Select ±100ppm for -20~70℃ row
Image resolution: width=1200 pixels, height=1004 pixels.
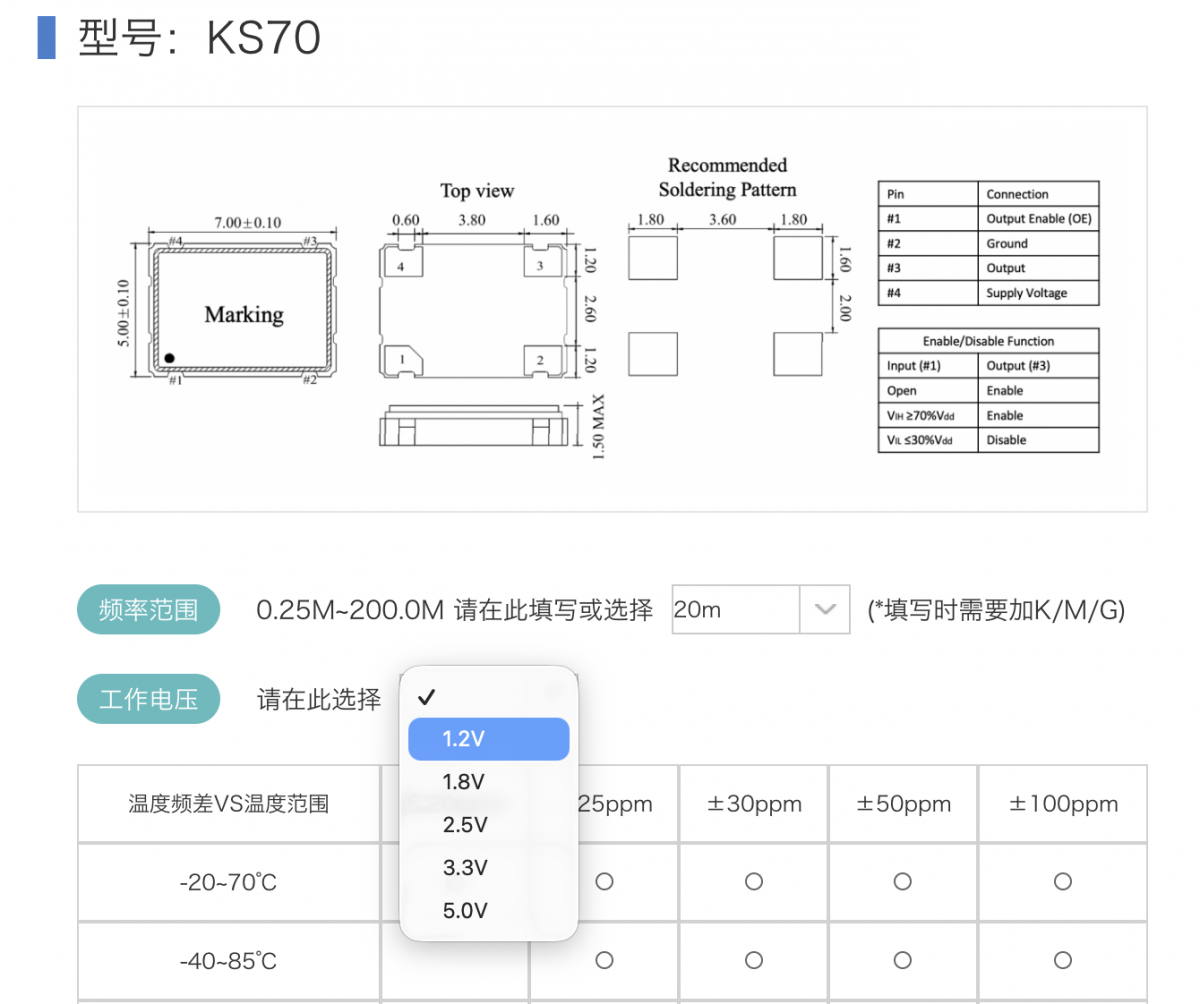1062,882
